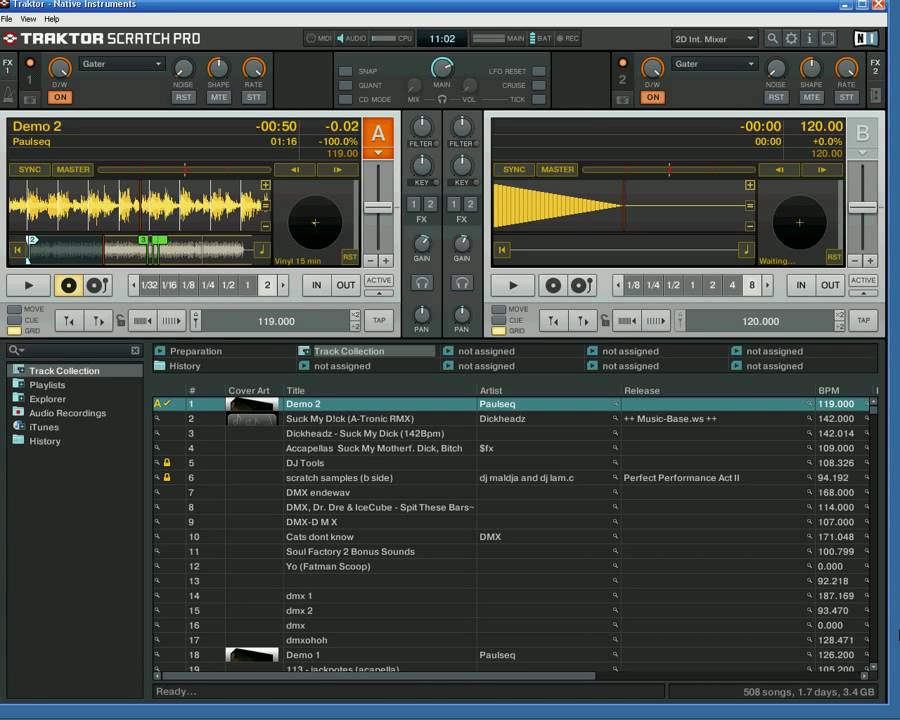Jump to next cue point Deck A
Viewport: 900px width, 720px height.
point(98,321)
